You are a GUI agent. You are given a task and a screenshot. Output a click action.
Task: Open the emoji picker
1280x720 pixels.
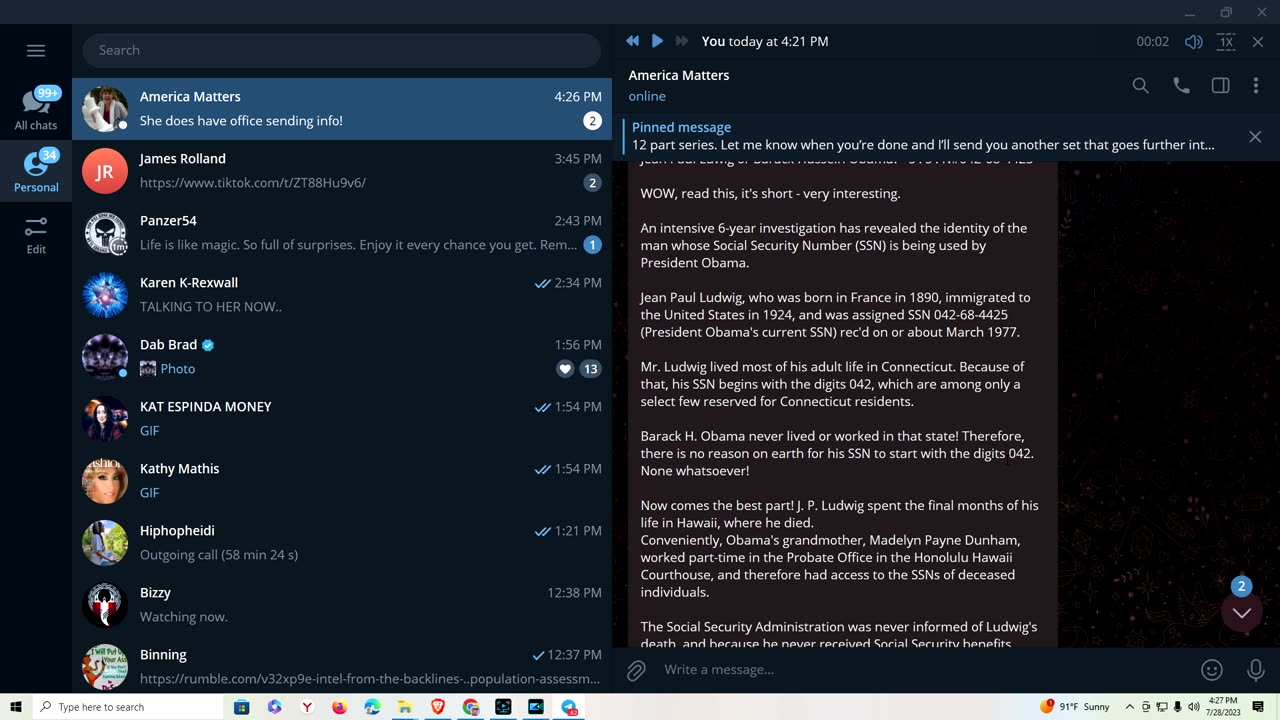pos(1212,670)
